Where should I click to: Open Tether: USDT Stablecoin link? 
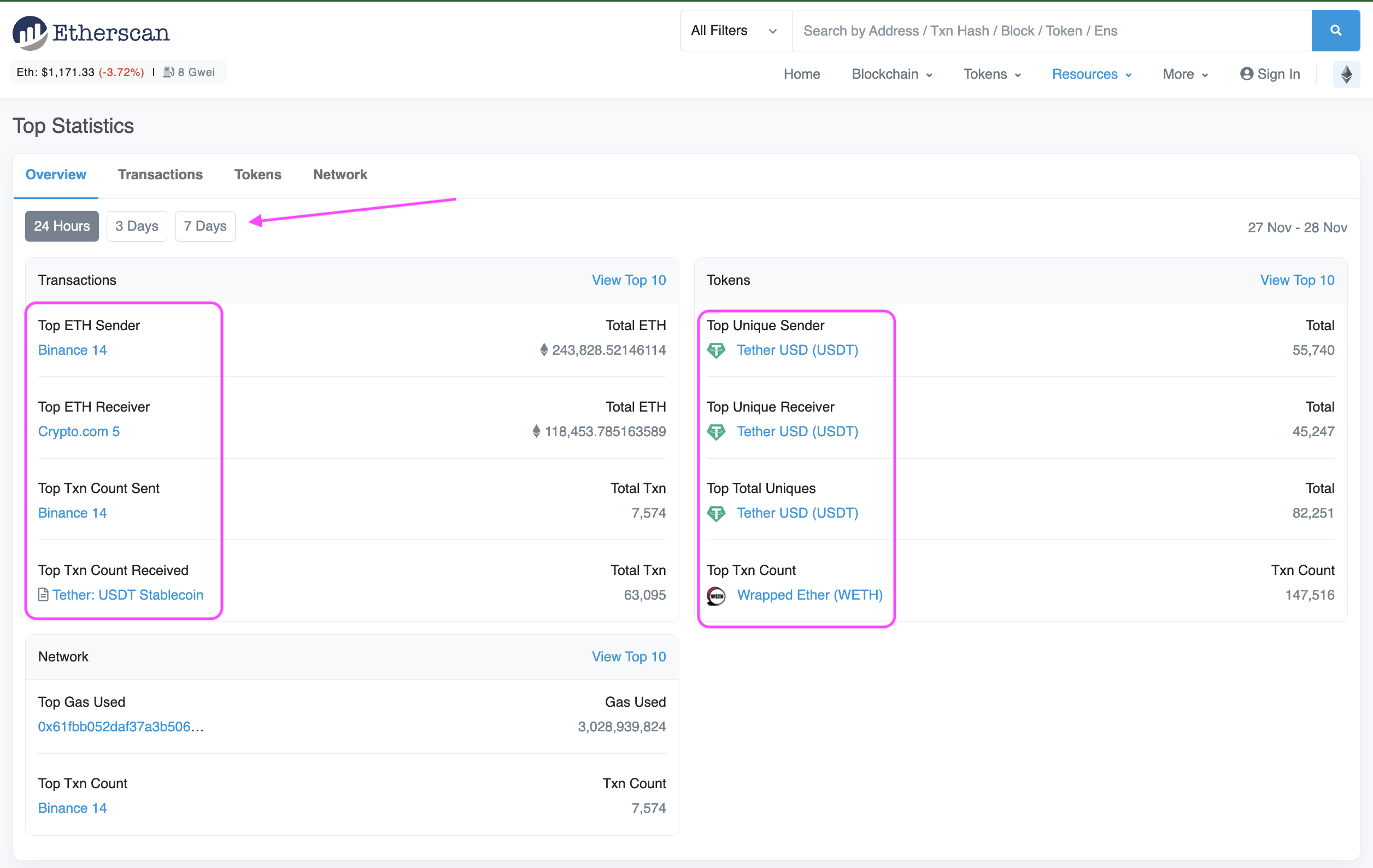coord(128,595)
